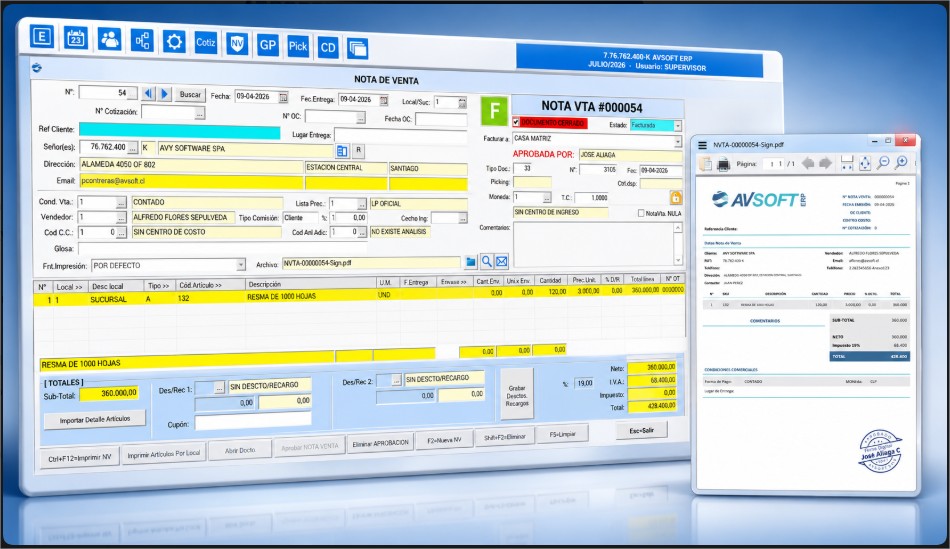Browse for Archivo with the folder icon
Screen dimensions: 950x549
point(471,262)
